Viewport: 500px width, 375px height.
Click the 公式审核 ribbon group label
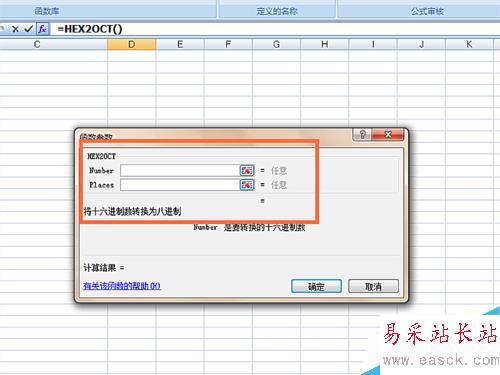427,11
